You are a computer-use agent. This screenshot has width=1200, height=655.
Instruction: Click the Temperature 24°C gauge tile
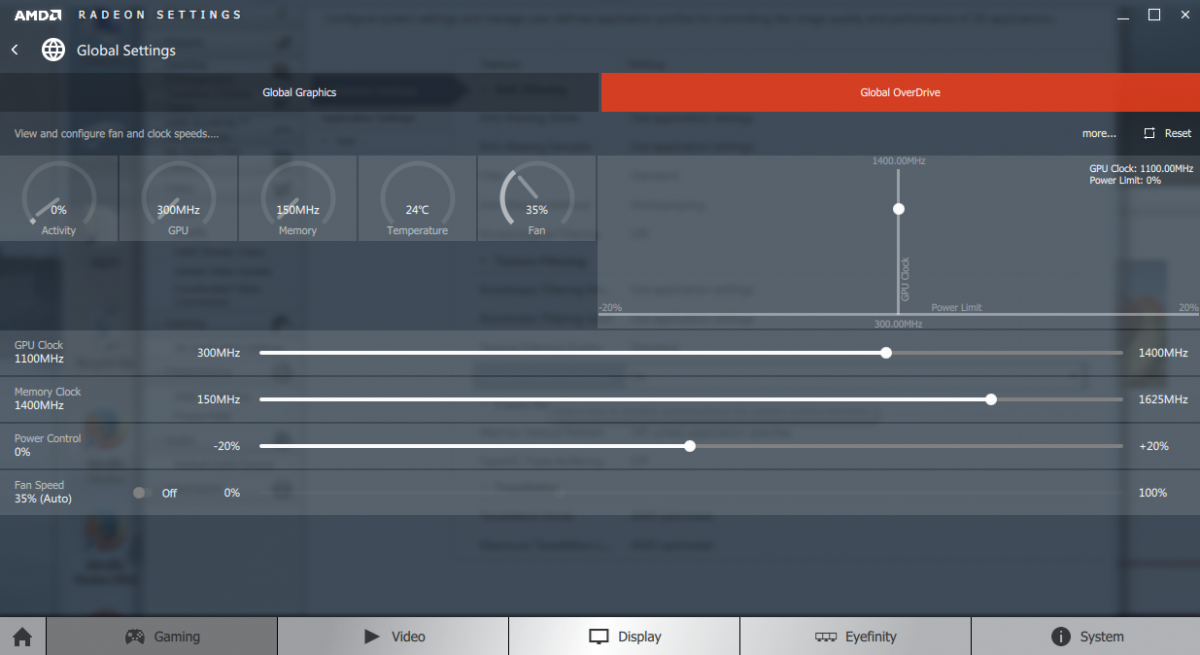tap(417, 198)
